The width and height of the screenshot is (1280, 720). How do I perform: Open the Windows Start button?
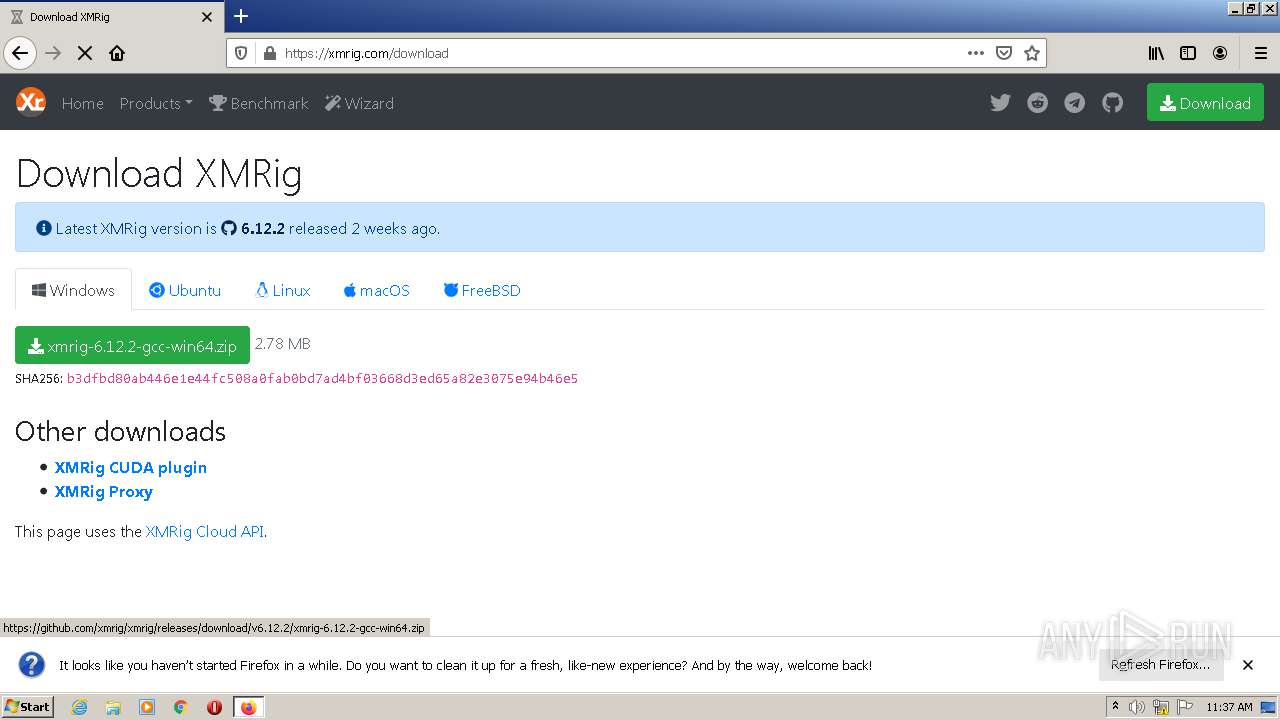tap(28, 706)
